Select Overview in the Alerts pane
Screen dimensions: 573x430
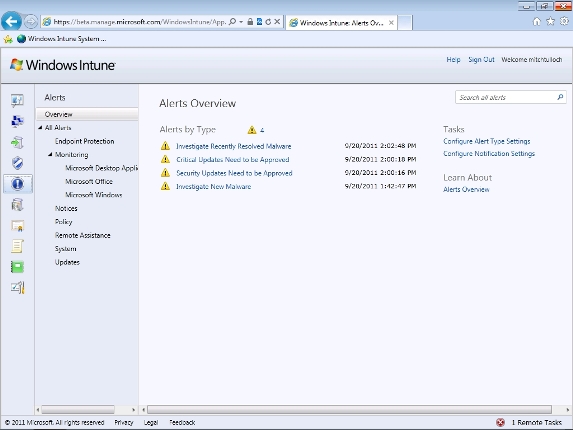point(87,114)
